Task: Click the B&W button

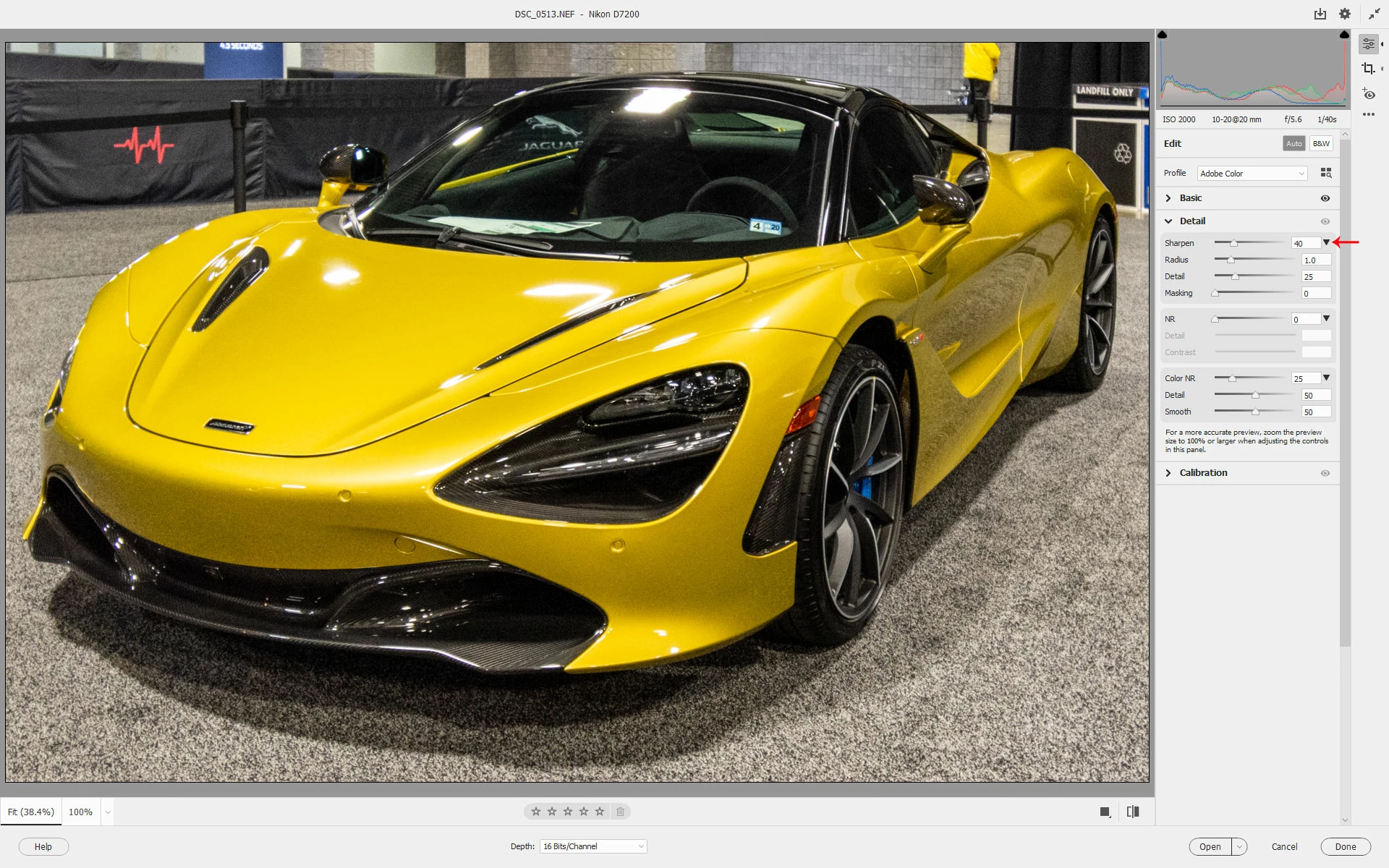Action: 1321,143
